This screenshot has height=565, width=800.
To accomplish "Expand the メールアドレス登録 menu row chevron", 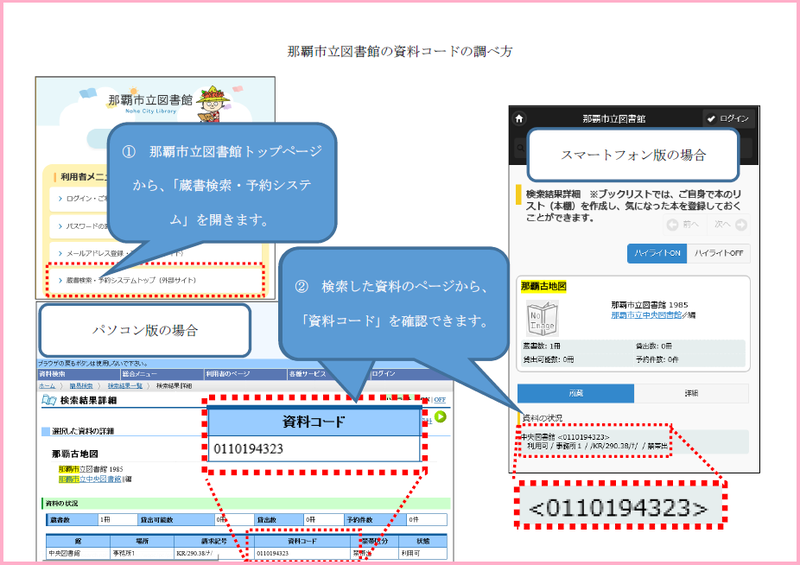I will tap(60, 254).
